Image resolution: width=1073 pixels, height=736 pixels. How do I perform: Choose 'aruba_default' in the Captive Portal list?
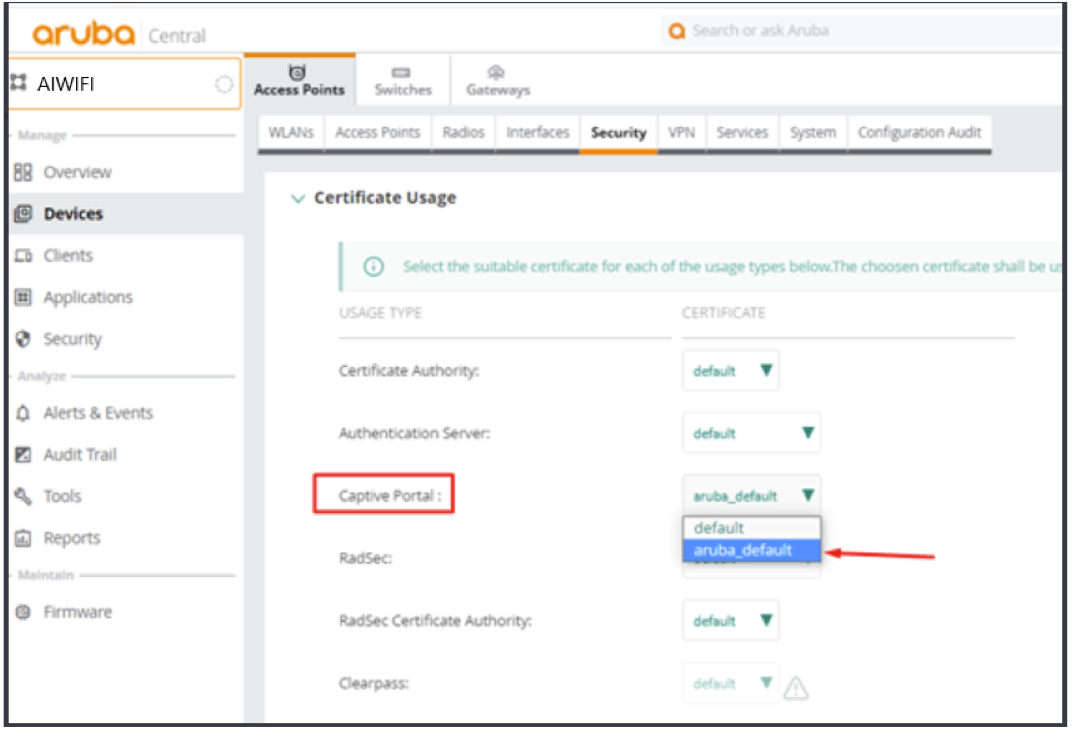[751, 551]
